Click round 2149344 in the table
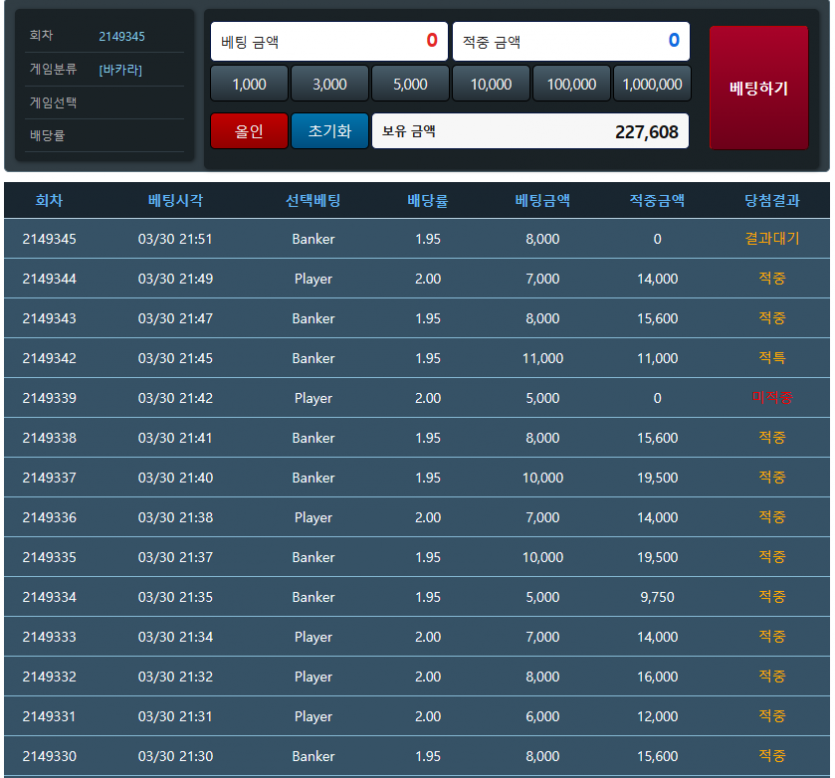This screenshot has height=778, width=835. pyautogui.click(x=49, y=279)
